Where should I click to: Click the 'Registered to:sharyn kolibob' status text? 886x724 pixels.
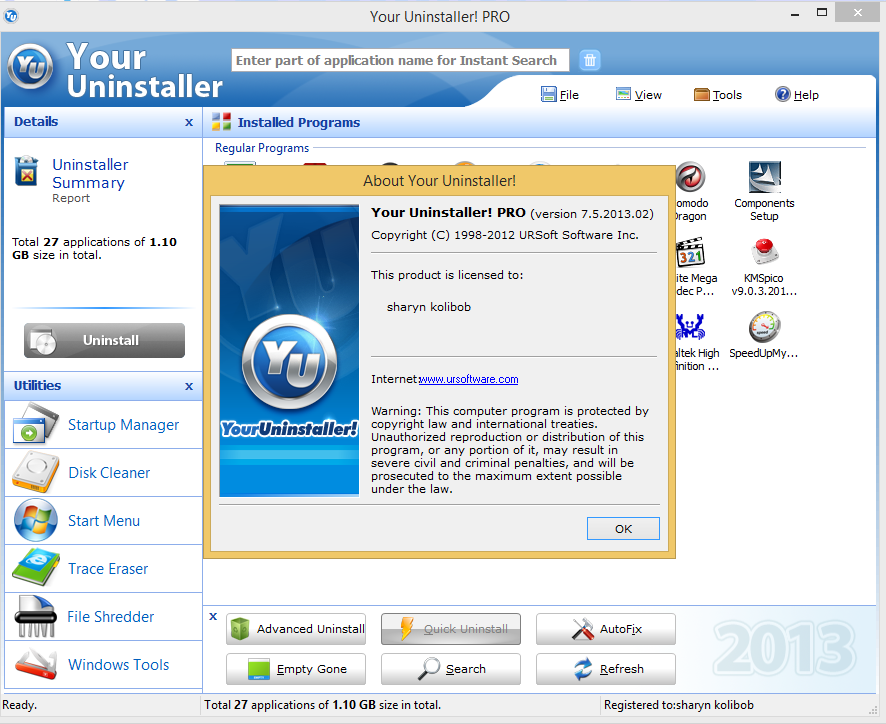tap(679, 705)
